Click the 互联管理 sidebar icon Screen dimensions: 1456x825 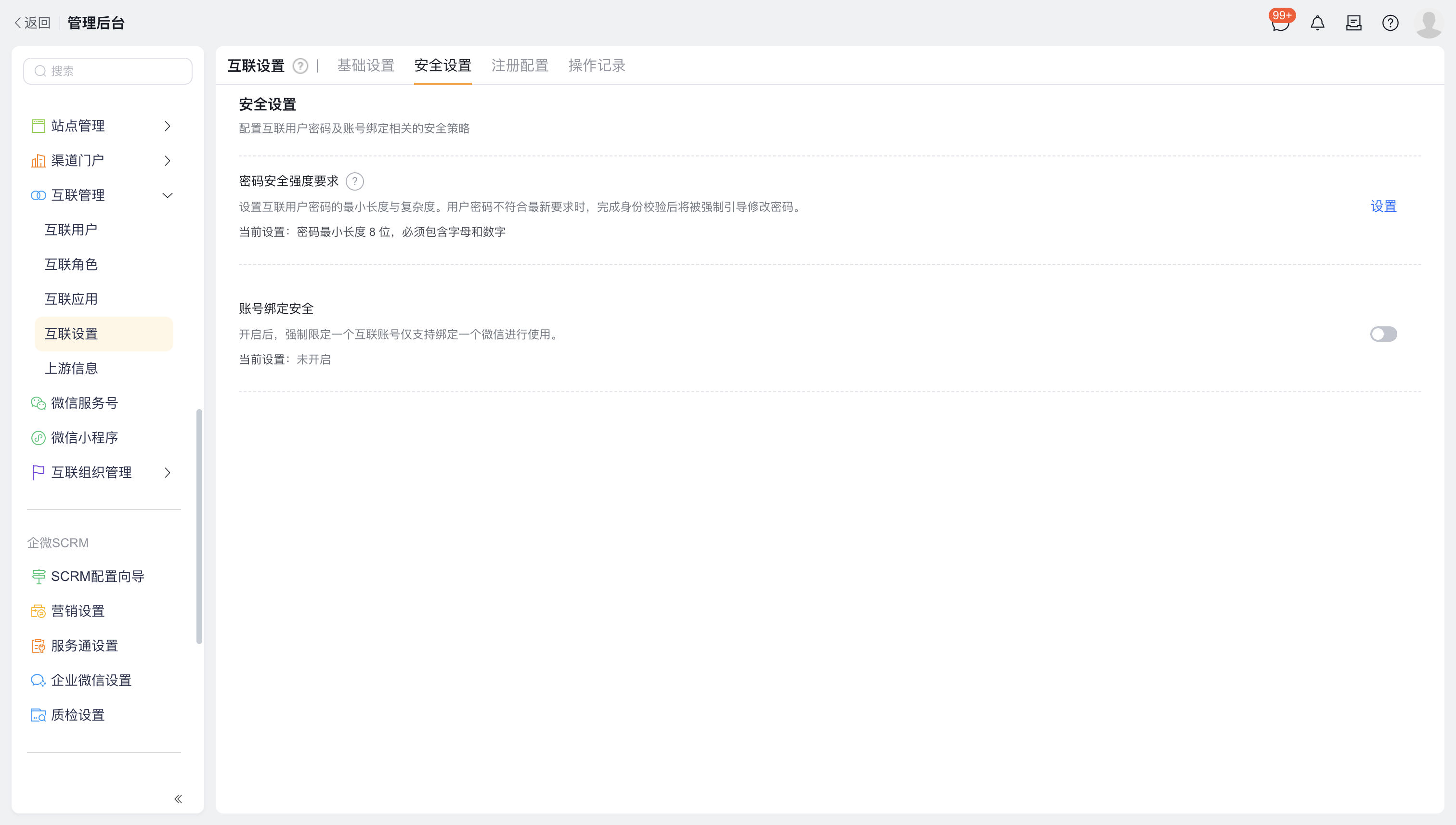tap(38, 195)
